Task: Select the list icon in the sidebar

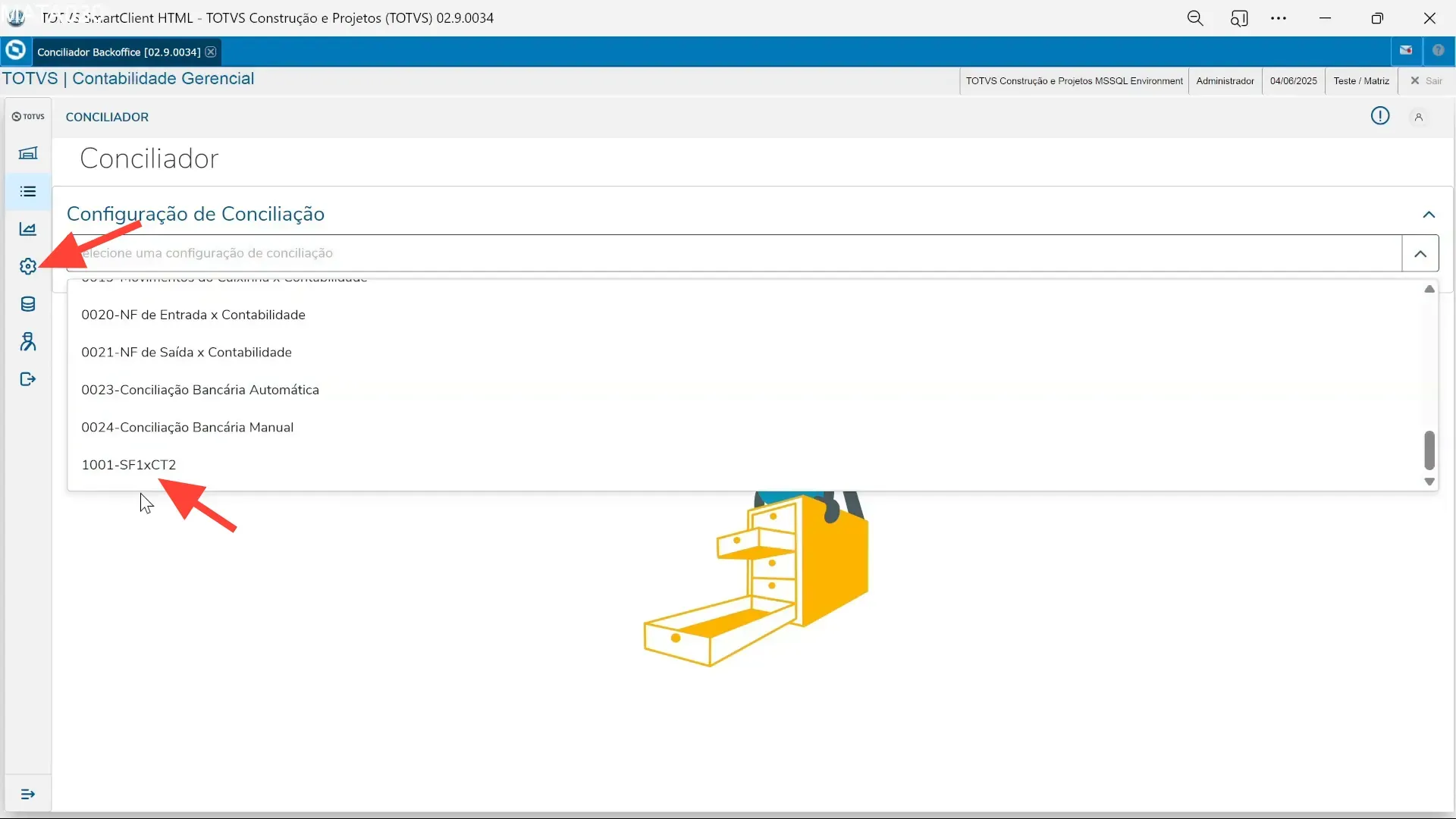Action: [x=27, y=191]
